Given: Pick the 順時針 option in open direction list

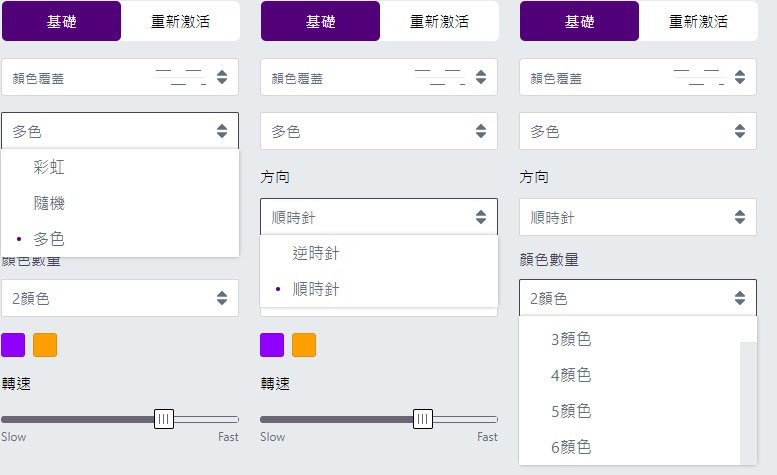Looking at the screenshot, I should (379, 289).
